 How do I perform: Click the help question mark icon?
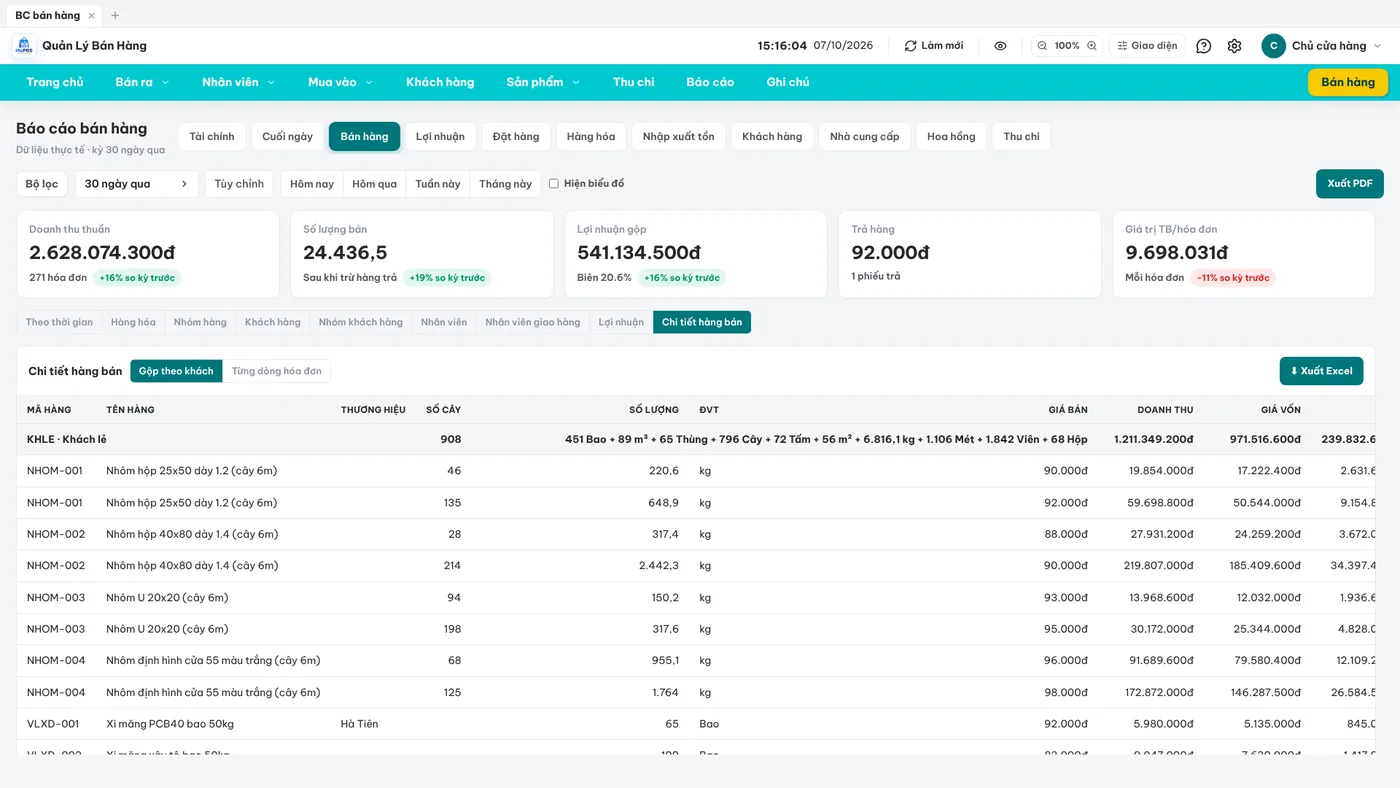pos(1204,46)
